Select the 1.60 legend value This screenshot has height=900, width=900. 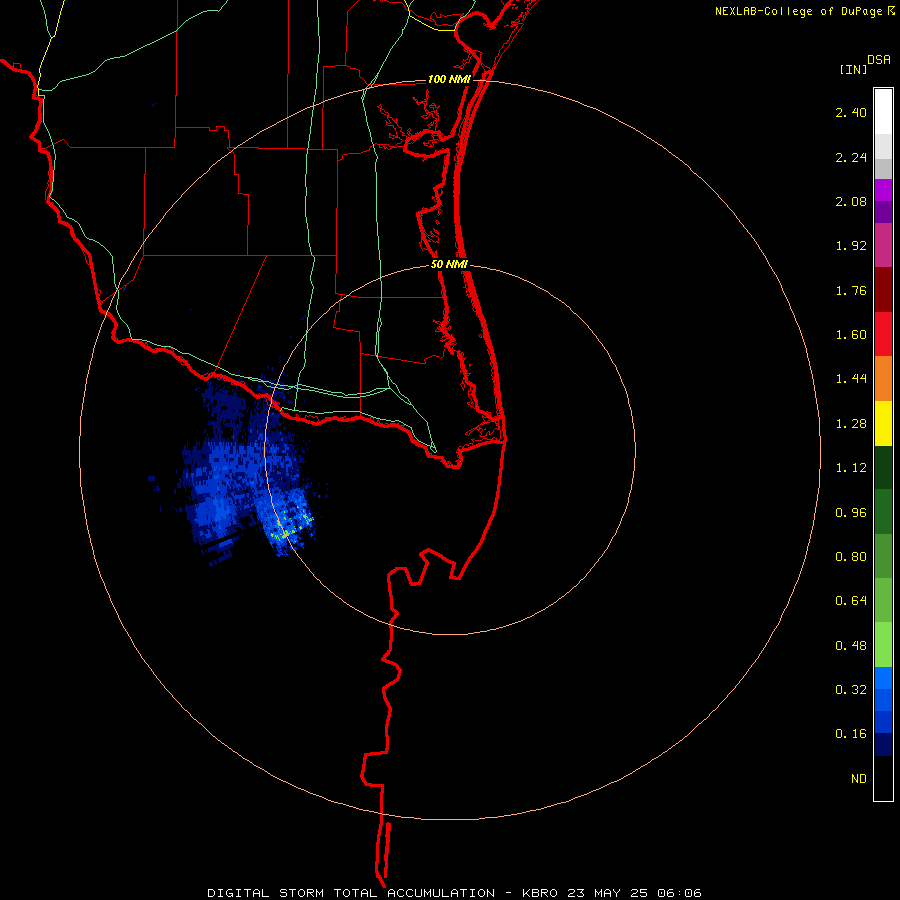pyautogui.click(x=851, y=335)
